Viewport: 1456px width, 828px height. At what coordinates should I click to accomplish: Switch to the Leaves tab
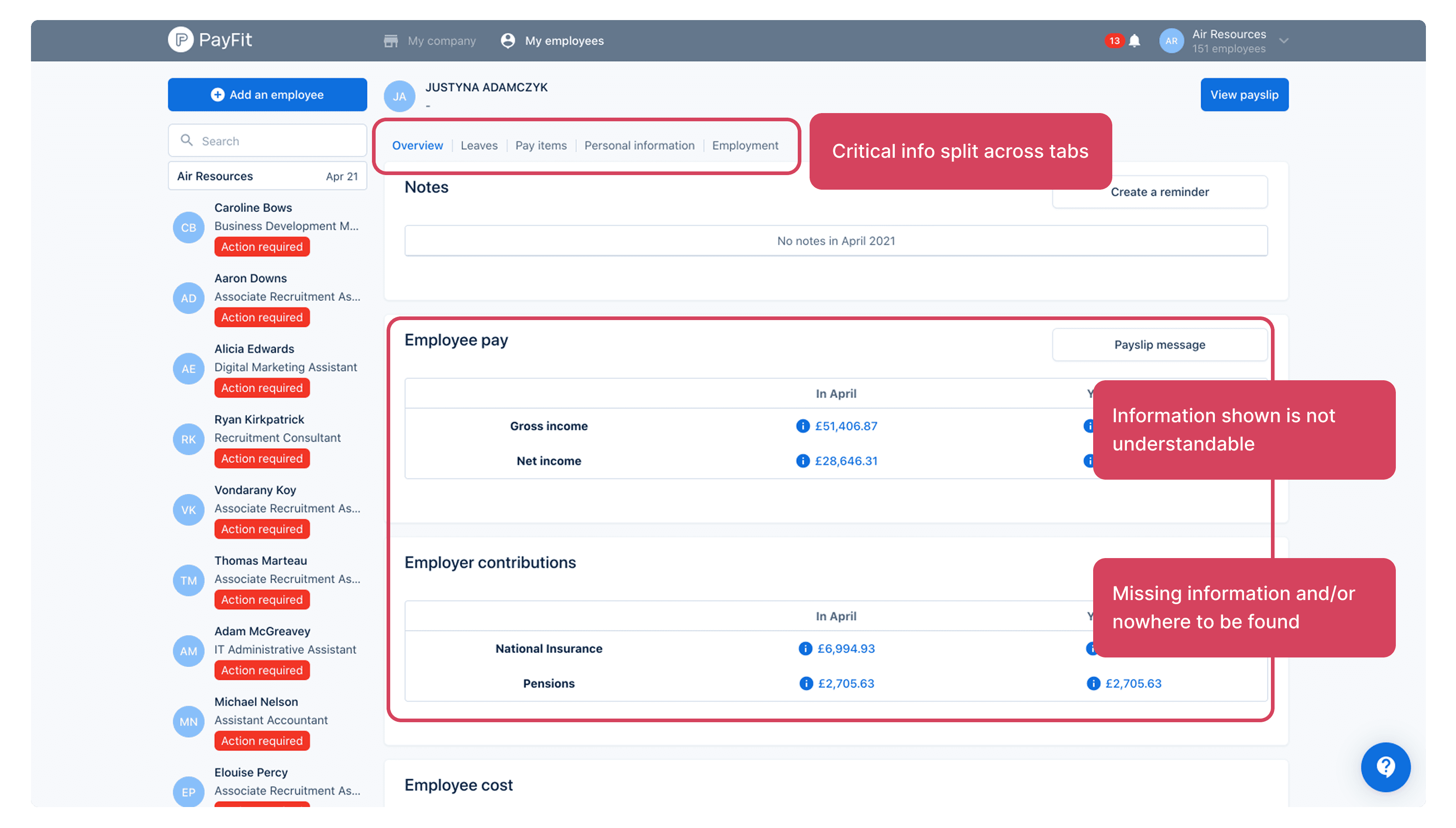point(479,145)
